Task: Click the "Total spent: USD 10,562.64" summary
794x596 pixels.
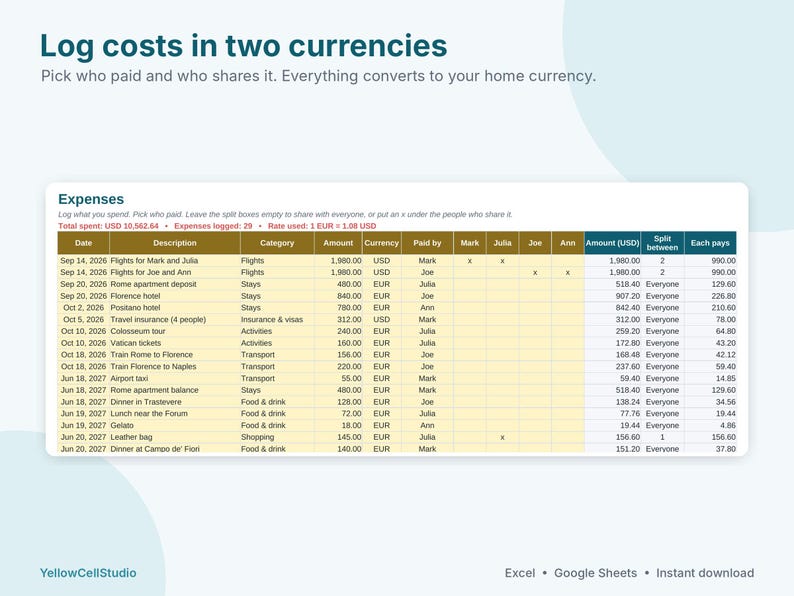Action: (x=108, y=226)
